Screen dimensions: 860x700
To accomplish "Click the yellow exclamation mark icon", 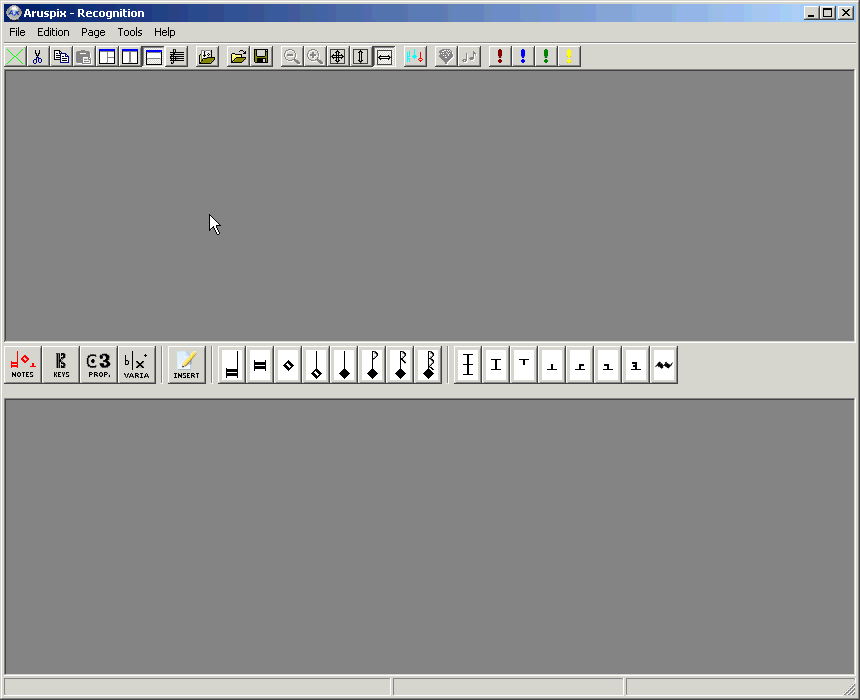I will tap(569, 57).
